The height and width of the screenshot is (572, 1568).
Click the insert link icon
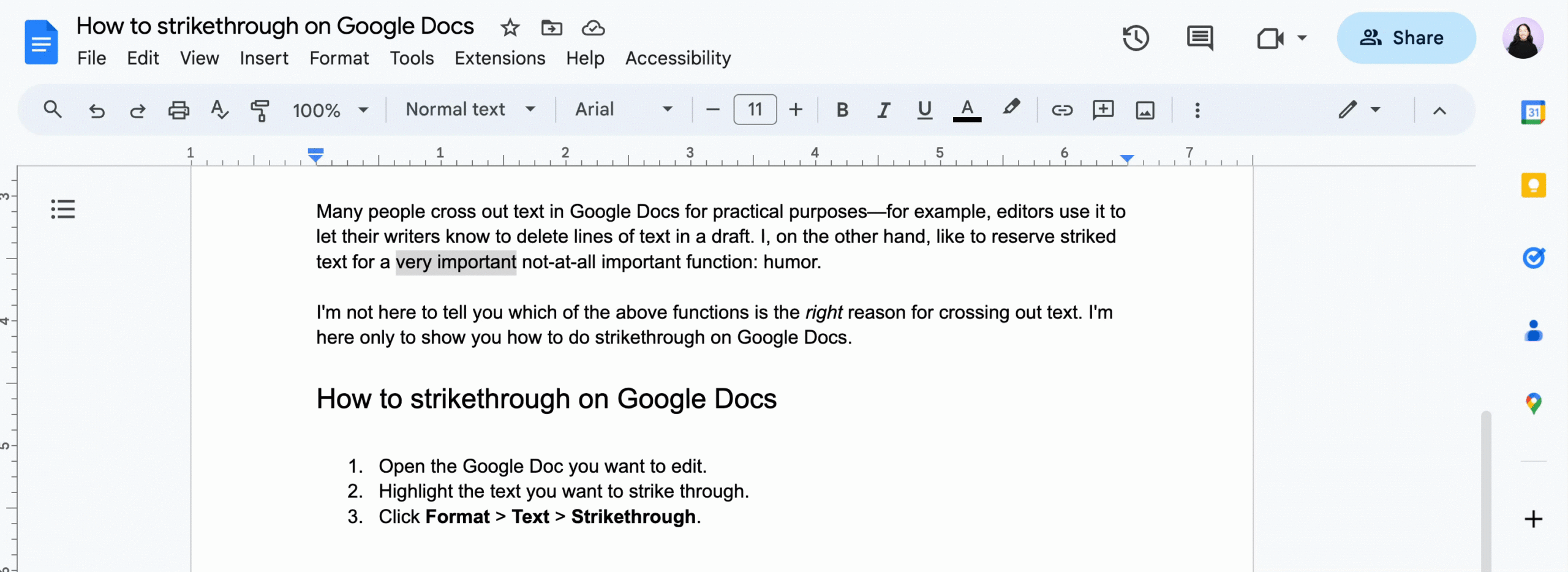1061,110
